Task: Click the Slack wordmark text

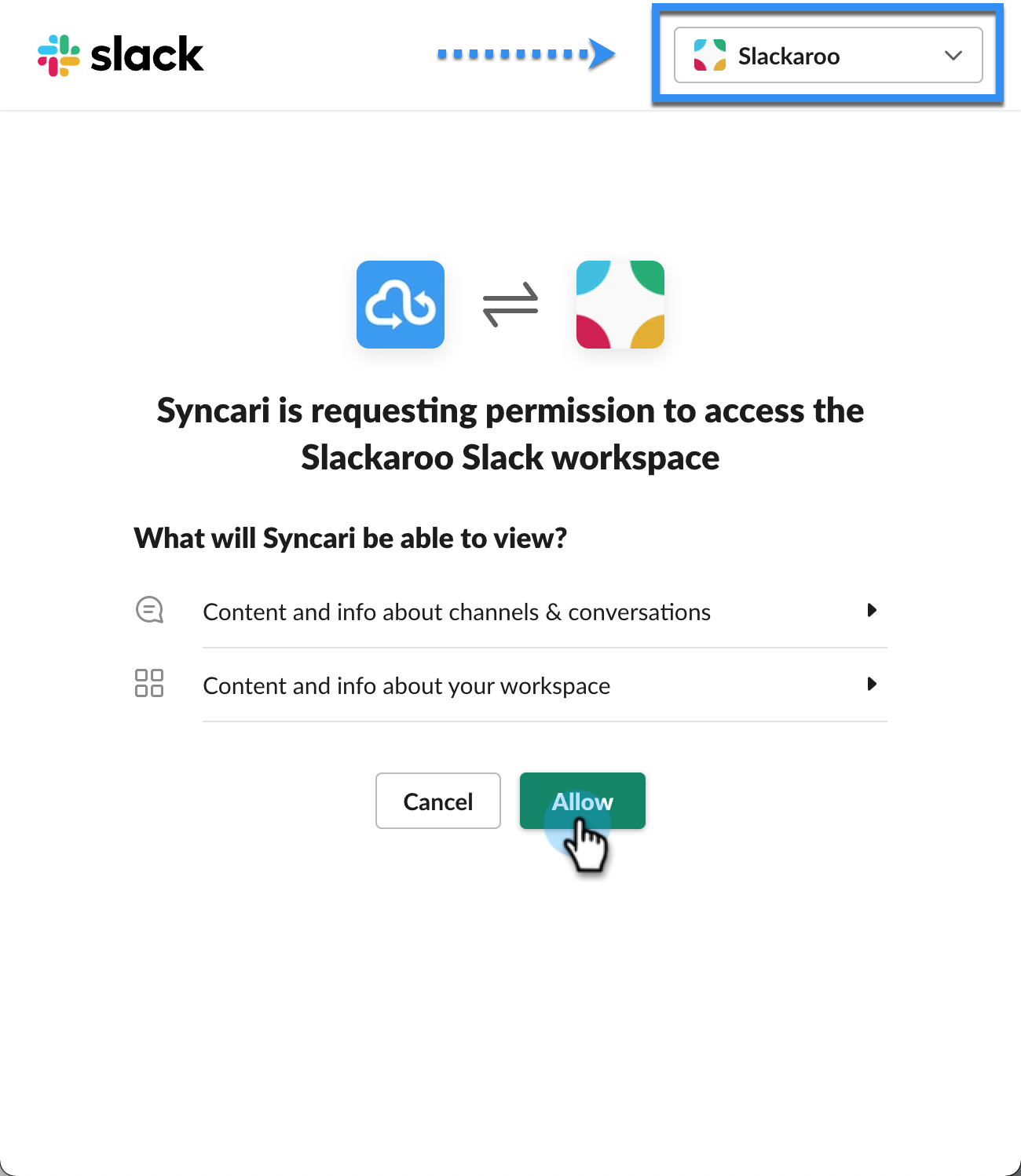Action: point(147,55)
